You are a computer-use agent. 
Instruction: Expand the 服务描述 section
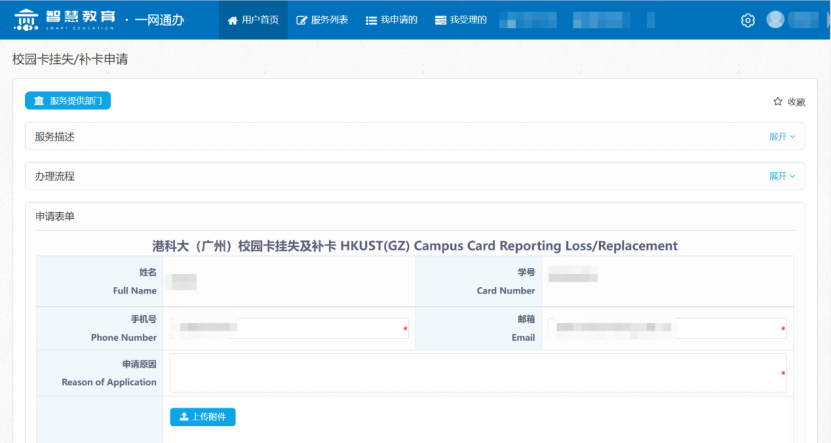click(781, 137)
